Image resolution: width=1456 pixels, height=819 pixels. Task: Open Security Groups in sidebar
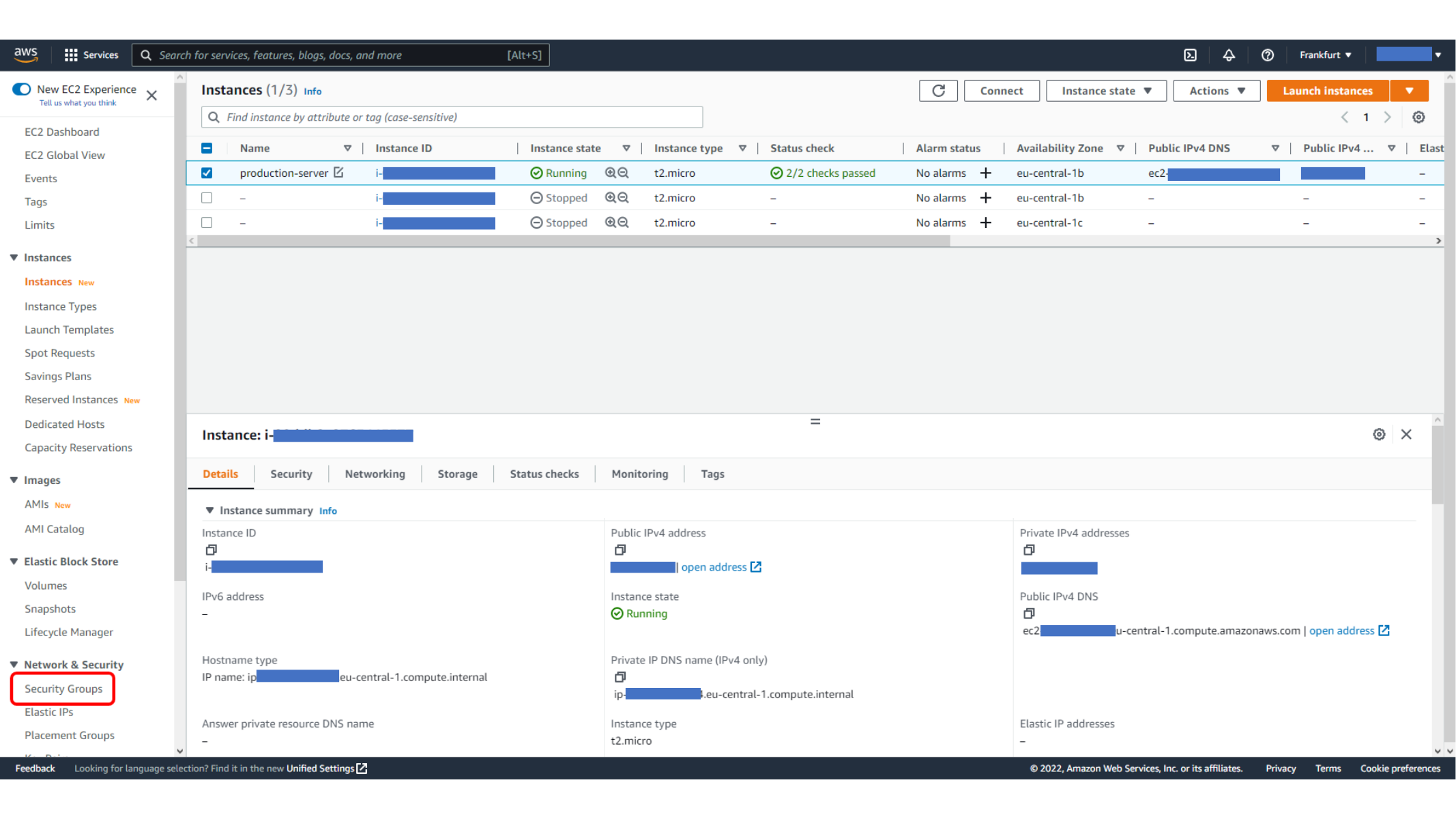pos(63,689)
